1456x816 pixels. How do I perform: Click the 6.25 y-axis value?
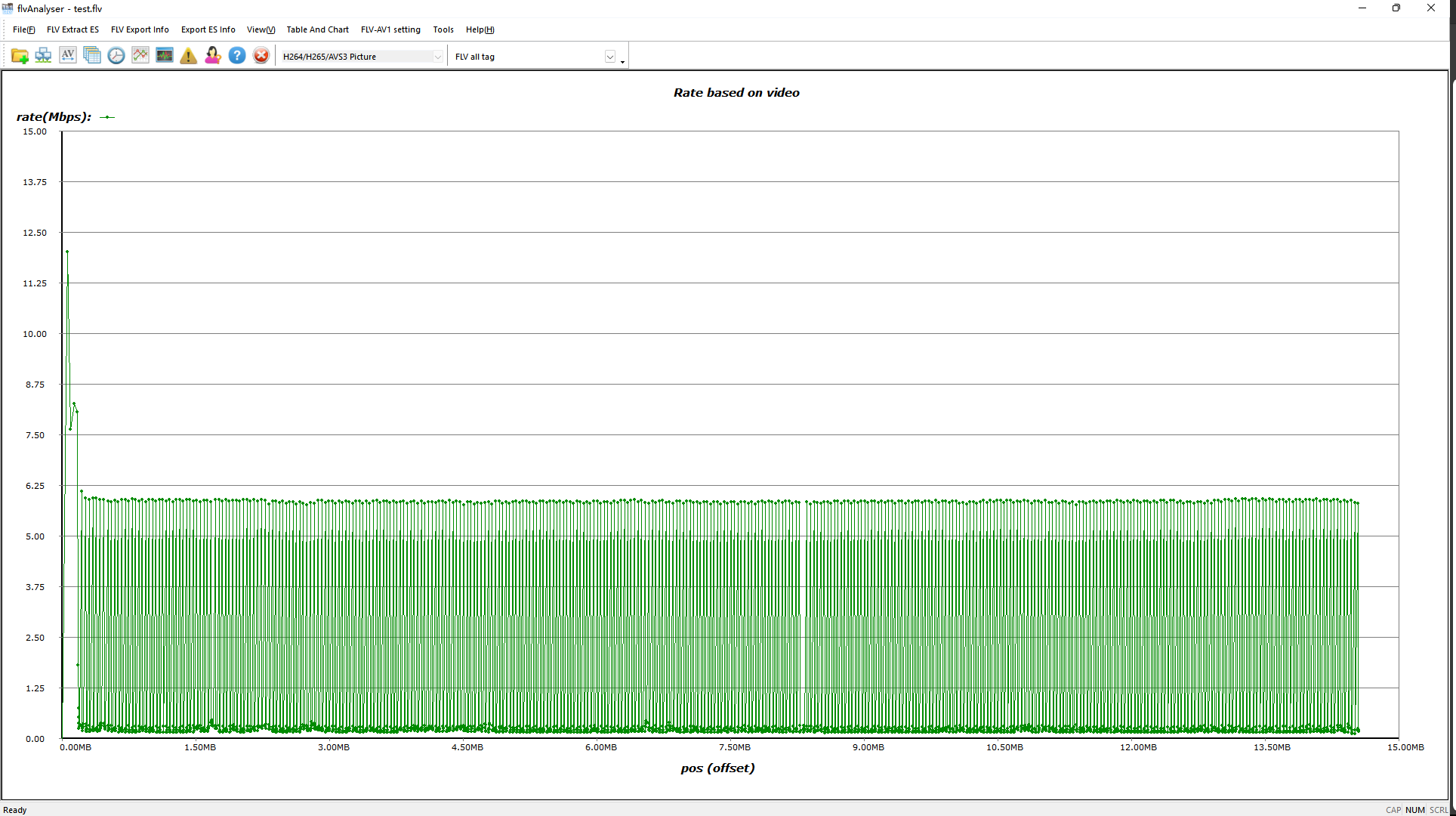(35, 486)
